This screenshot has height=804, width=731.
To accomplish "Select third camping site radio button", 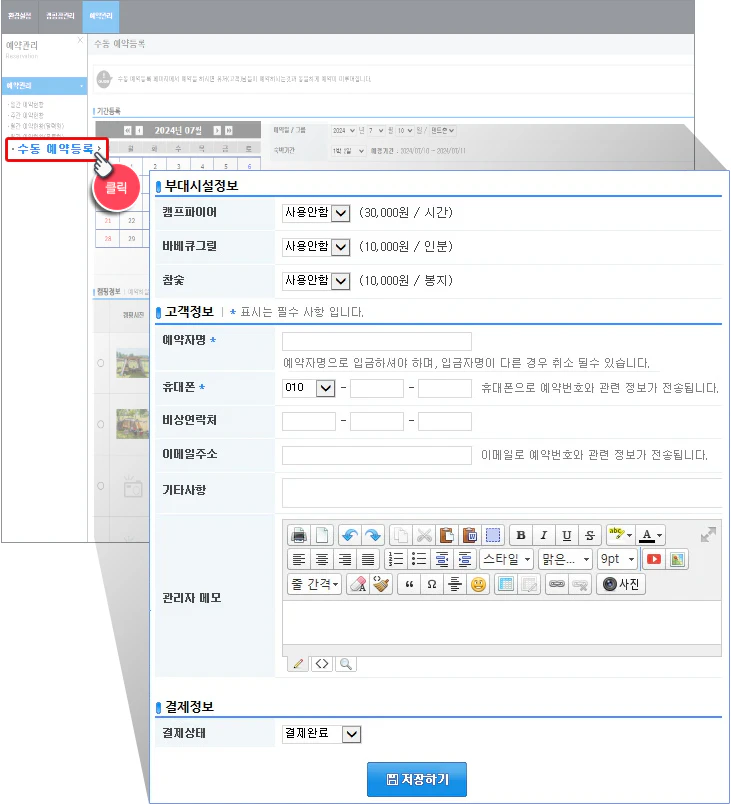I will 101,486.
